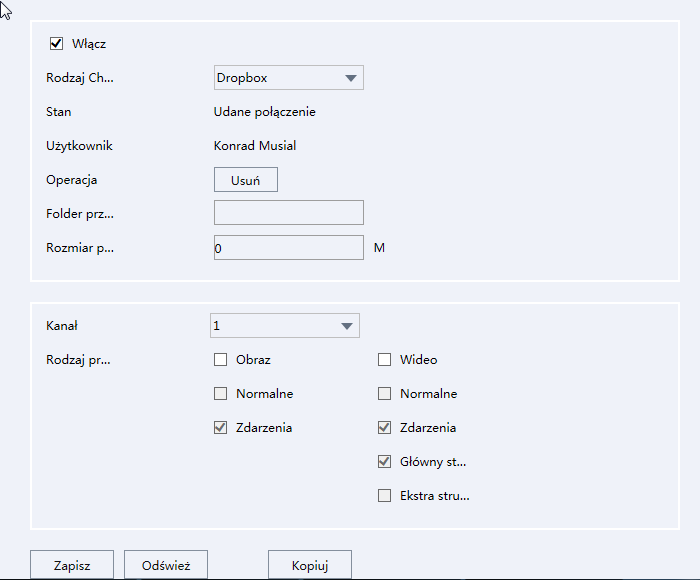This screenshot has height=580, width=700.
Task: Click the Udane połączenie status text
Action: click(264, 112)
